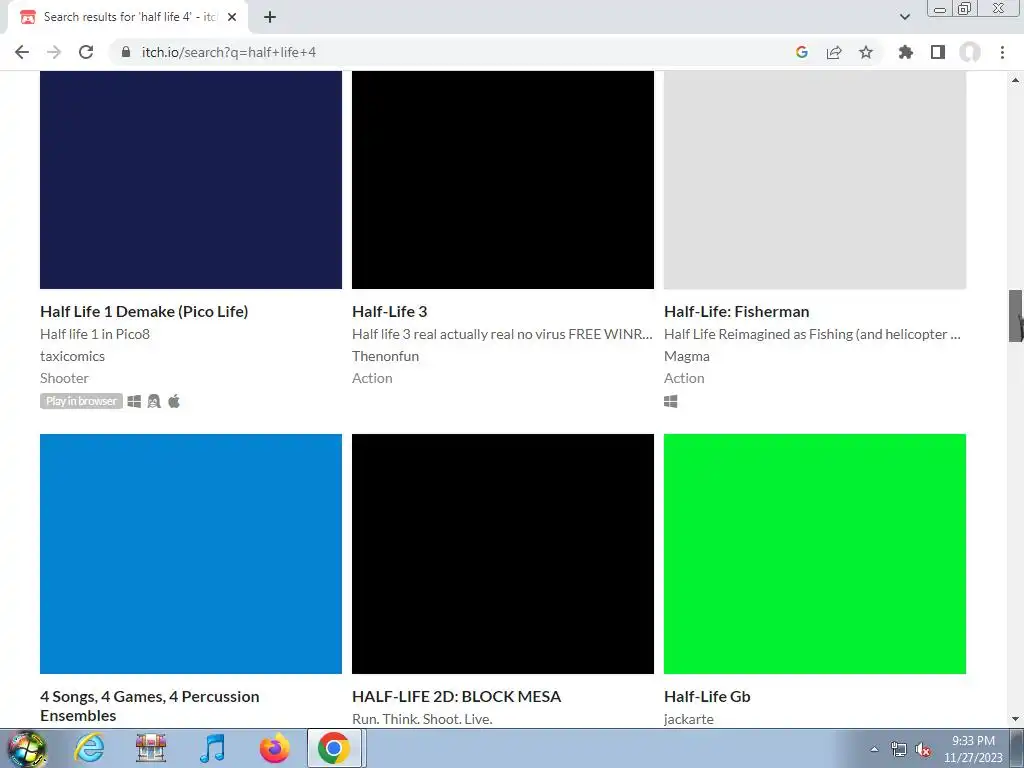Go back to the previous page
The height and width of the screenshot is (768, 1024).
pos(22,52)
